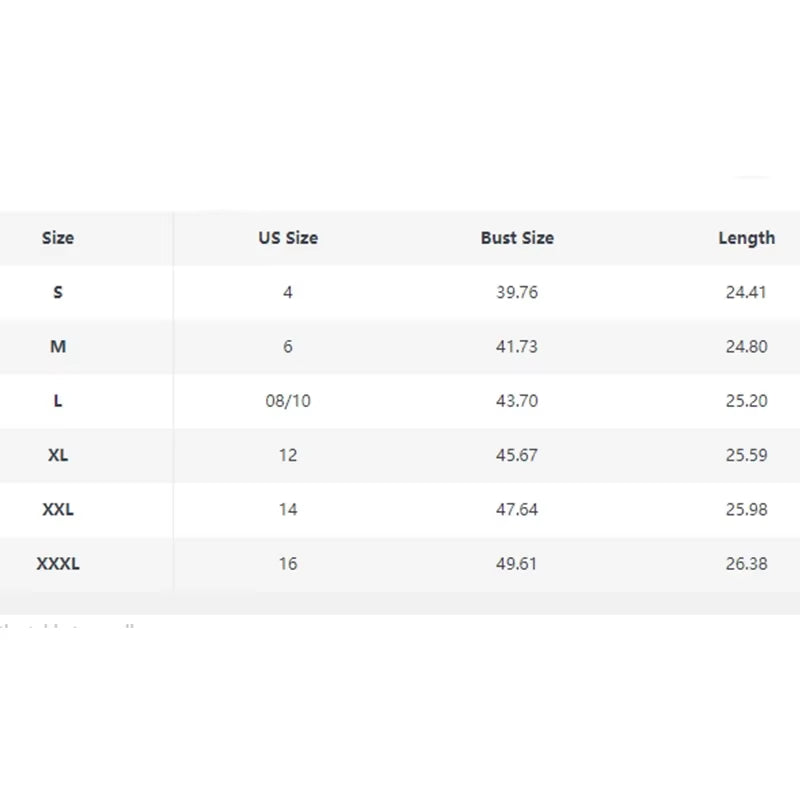This screenshot has width=800, height=800.
Task: Click the 08/10 US size cell
Action: point(288,401)
